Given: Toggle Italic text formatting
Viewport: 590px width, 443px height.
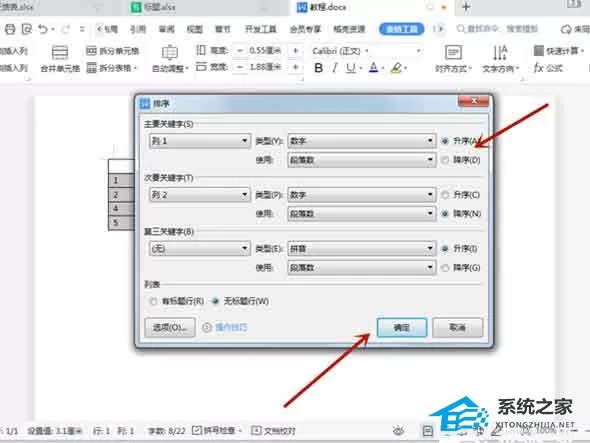Looking at the screenshot, I should tap(334, 68).
